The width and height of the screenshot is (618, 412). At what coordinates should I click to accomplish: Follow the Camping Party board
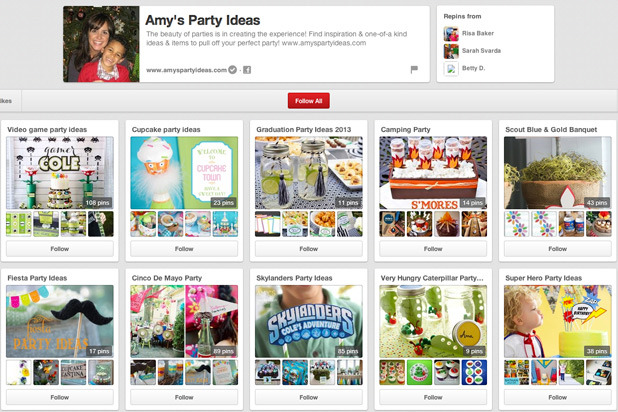pos(433,248)
